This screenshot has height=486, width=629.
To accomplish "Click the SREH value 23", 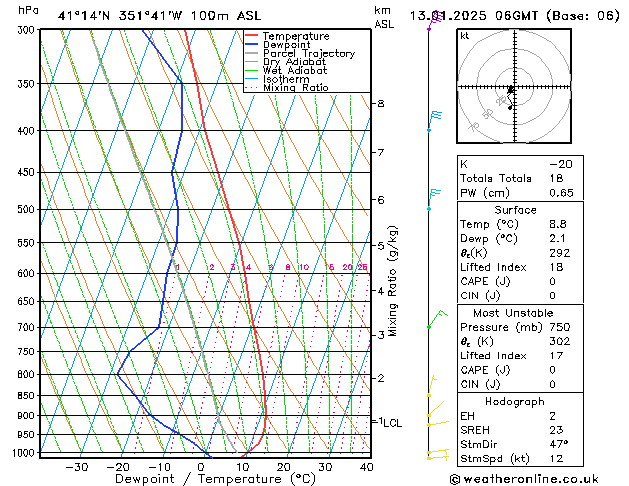I will [556, 430].
